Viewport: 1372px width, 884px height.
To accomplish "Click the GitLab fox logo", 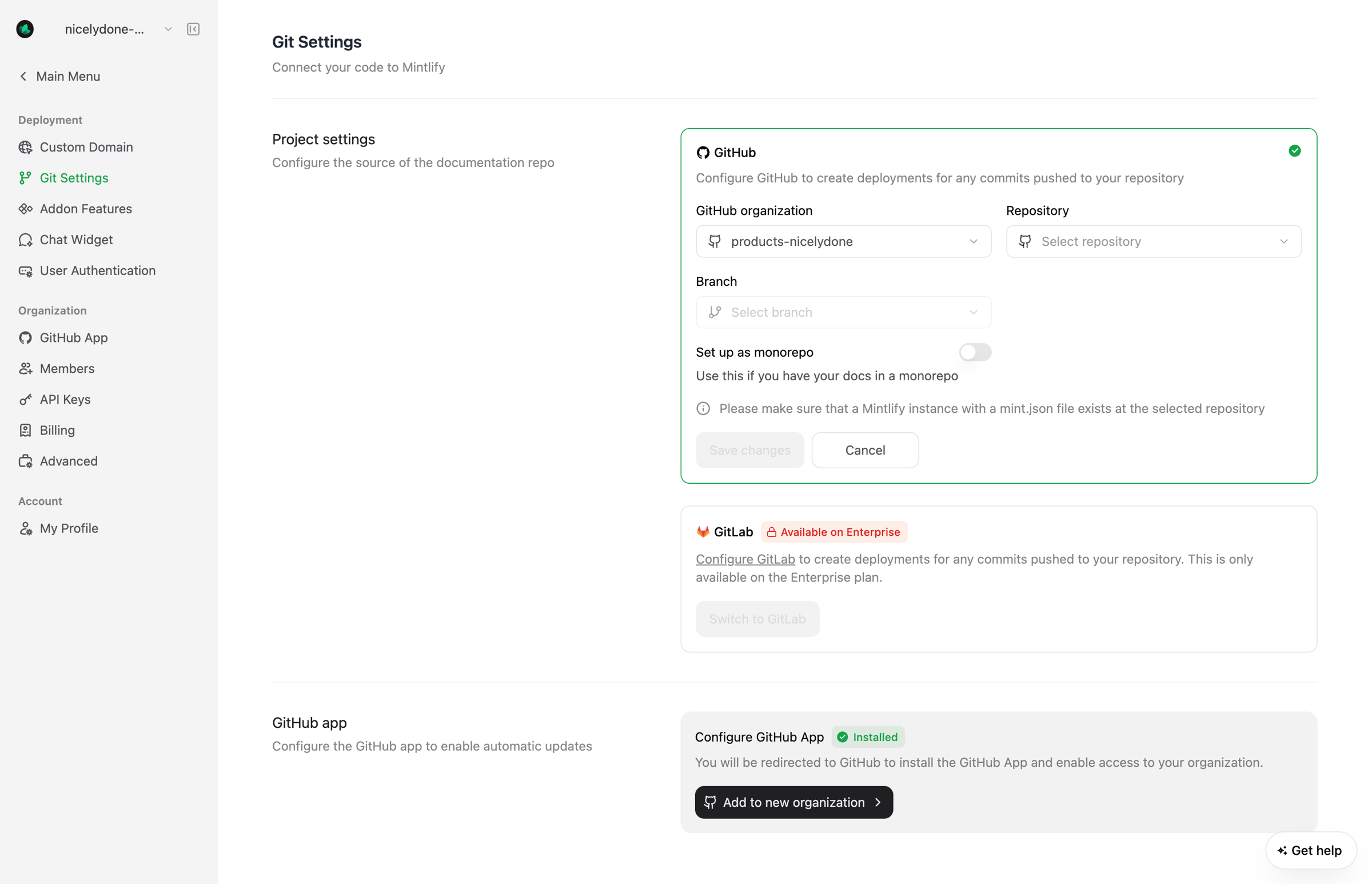I will pyautogui.click(x=703, y=532).
